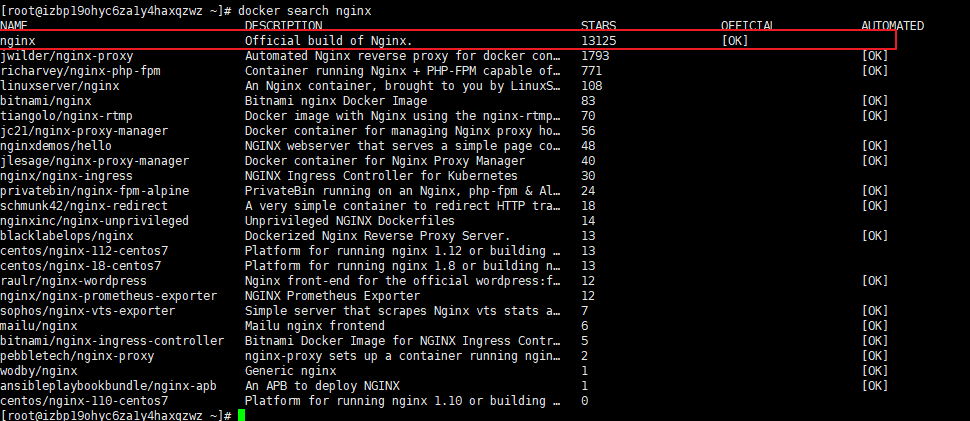970x421 pixels.
Task: Click 'An APB to deploy NGINX' description
Action: point(322,386)
